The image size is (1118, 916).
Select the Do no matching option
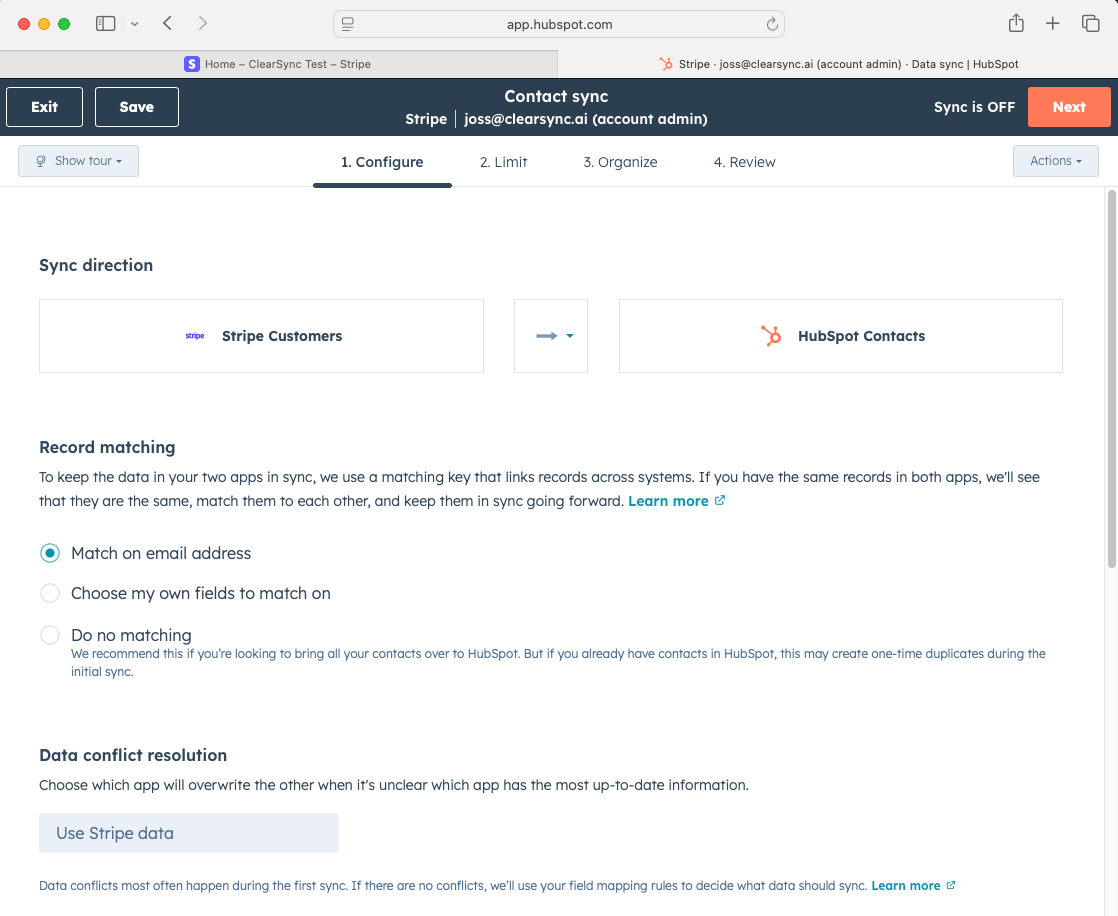[x=50, y=635]
